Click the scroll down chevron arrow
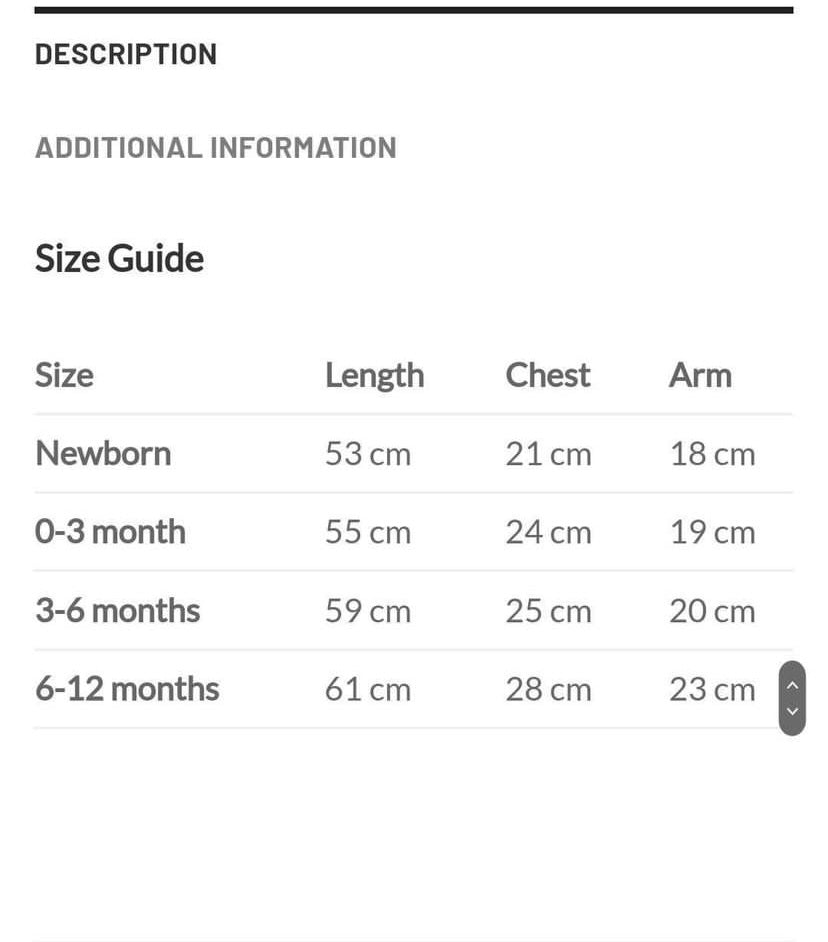Image resolution: width=828 pixels, height=942 pixels. [x=792, y=711]
